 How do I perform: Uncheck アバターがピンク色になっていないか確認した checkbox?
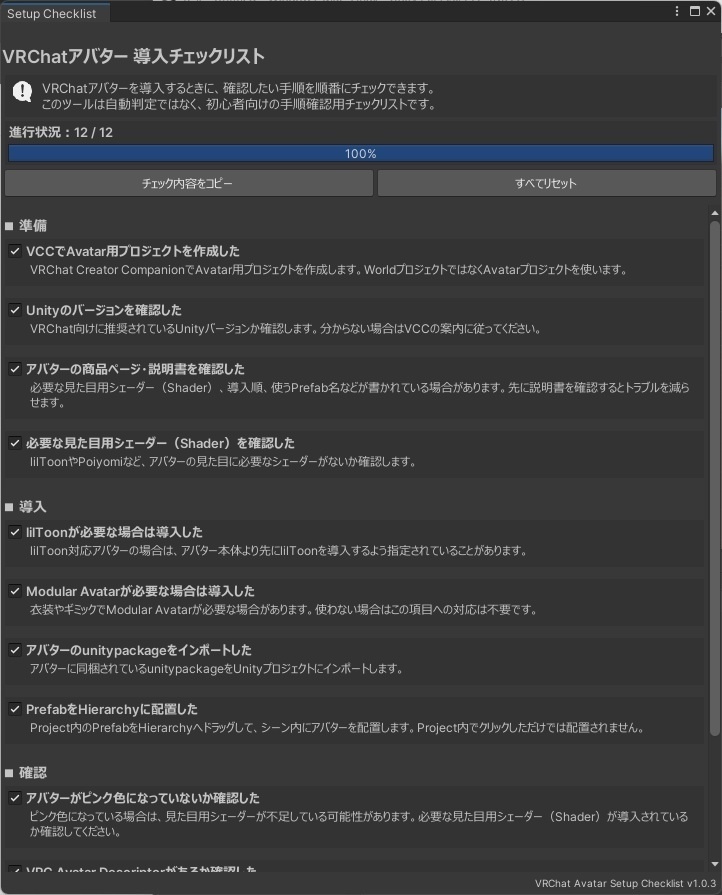(x=15, y=798)
